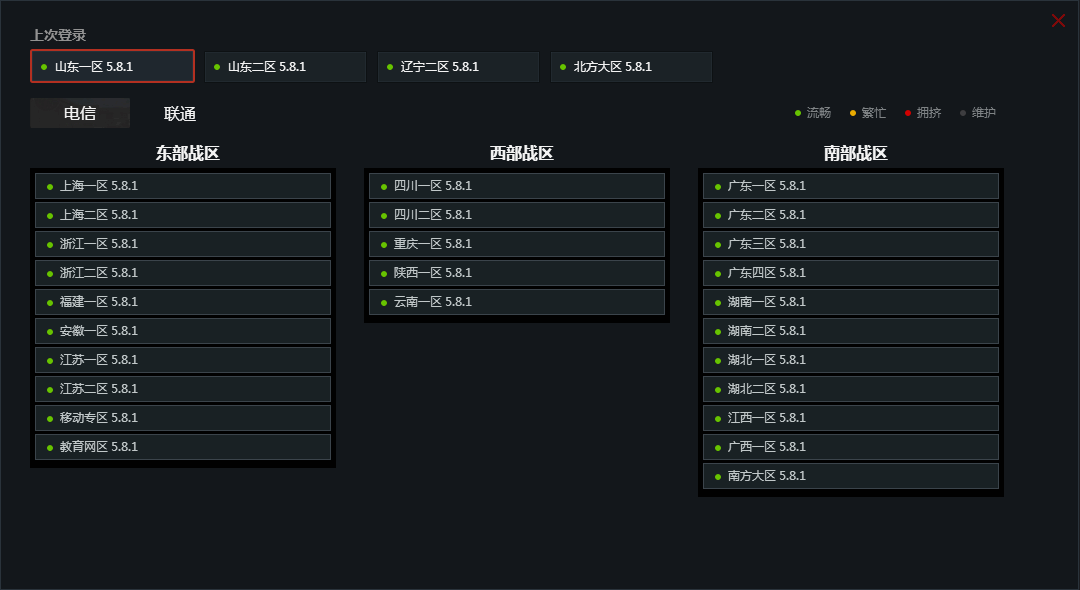This screenshot has height=590, width=1080.
Task: Choose last login server 山东二区 5.8.1
Action: coord(285,67)
